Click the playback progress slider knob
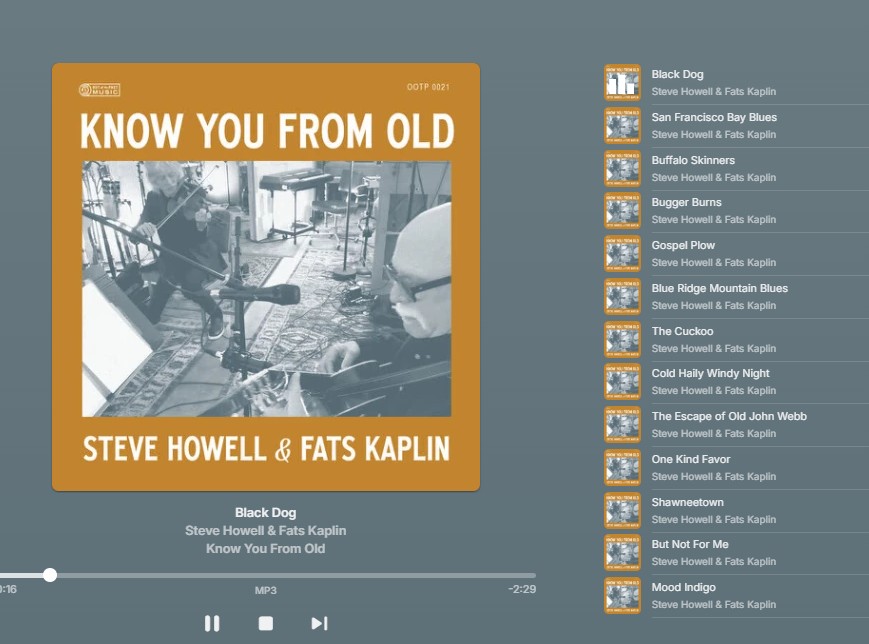869x644 pixels. pos(50,575)
